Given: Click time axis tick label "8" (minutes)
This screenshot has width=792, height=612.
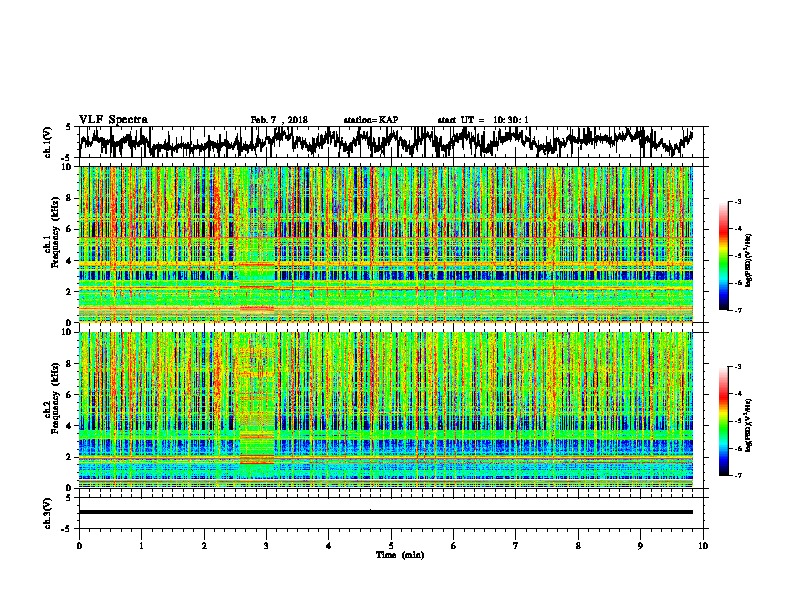Looking at the screenshot, I should (x=578, y=546).
